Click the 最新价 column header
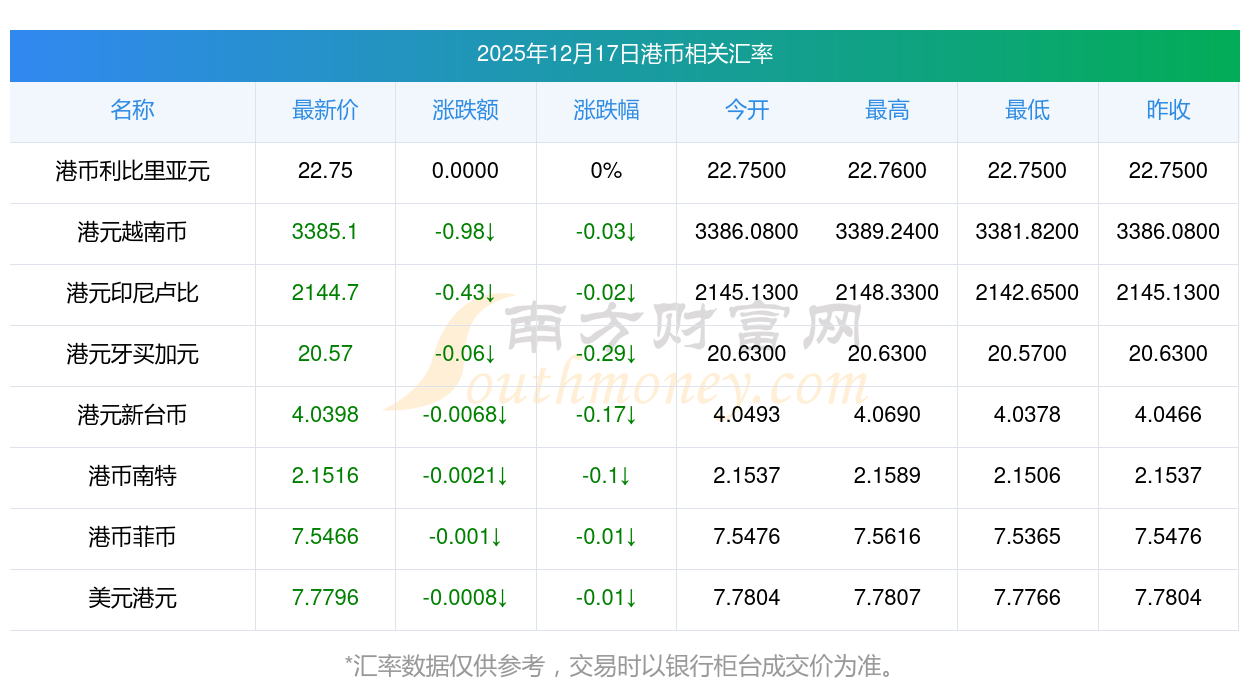 click(325, 110)
